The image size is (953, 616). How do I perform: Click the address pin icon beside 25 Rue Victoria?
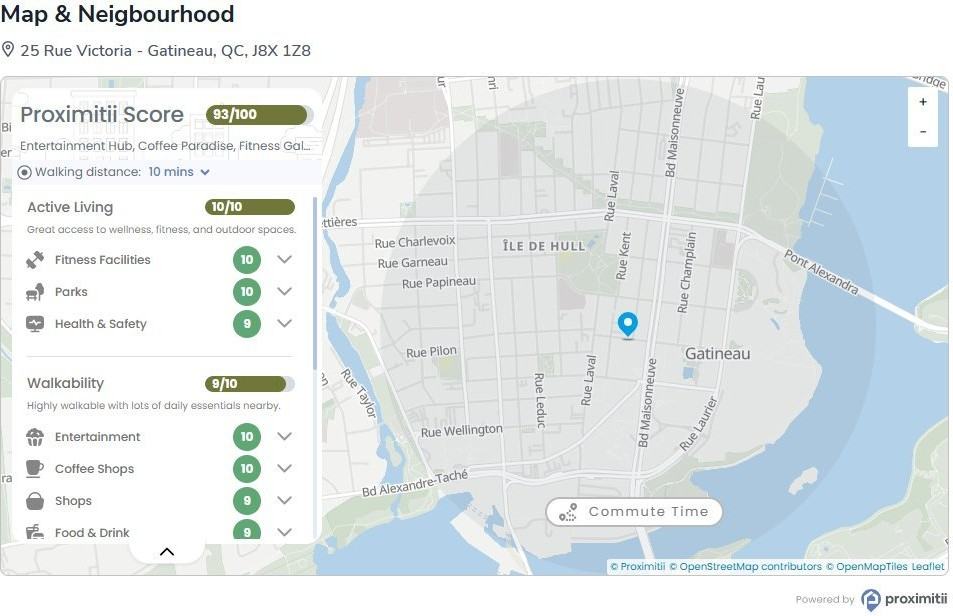pyautogui.click(x=7, y=50)
